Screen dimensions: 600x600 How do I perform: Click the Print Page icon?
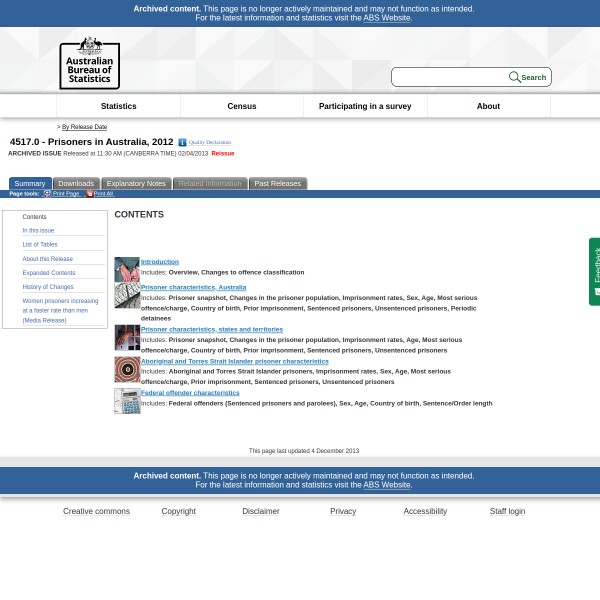47,194
